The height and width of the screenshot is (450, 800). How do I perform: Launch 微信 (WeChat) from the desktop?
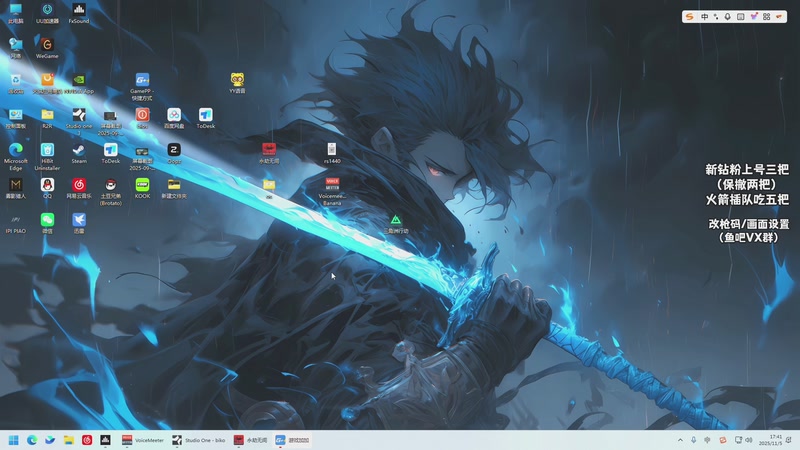click(47, 223)
